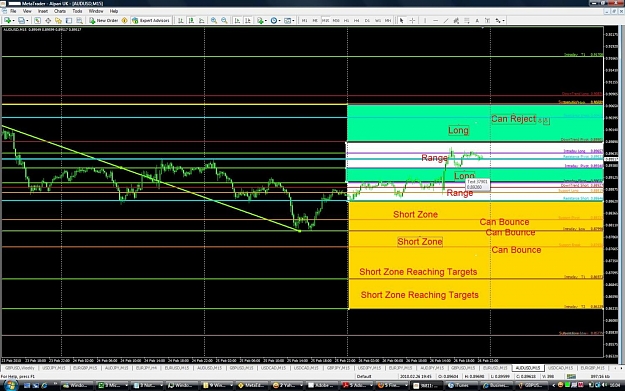Select the Text tool (letter A)
Viewport: 625px width, 391px height.
[x=477, y=20]
